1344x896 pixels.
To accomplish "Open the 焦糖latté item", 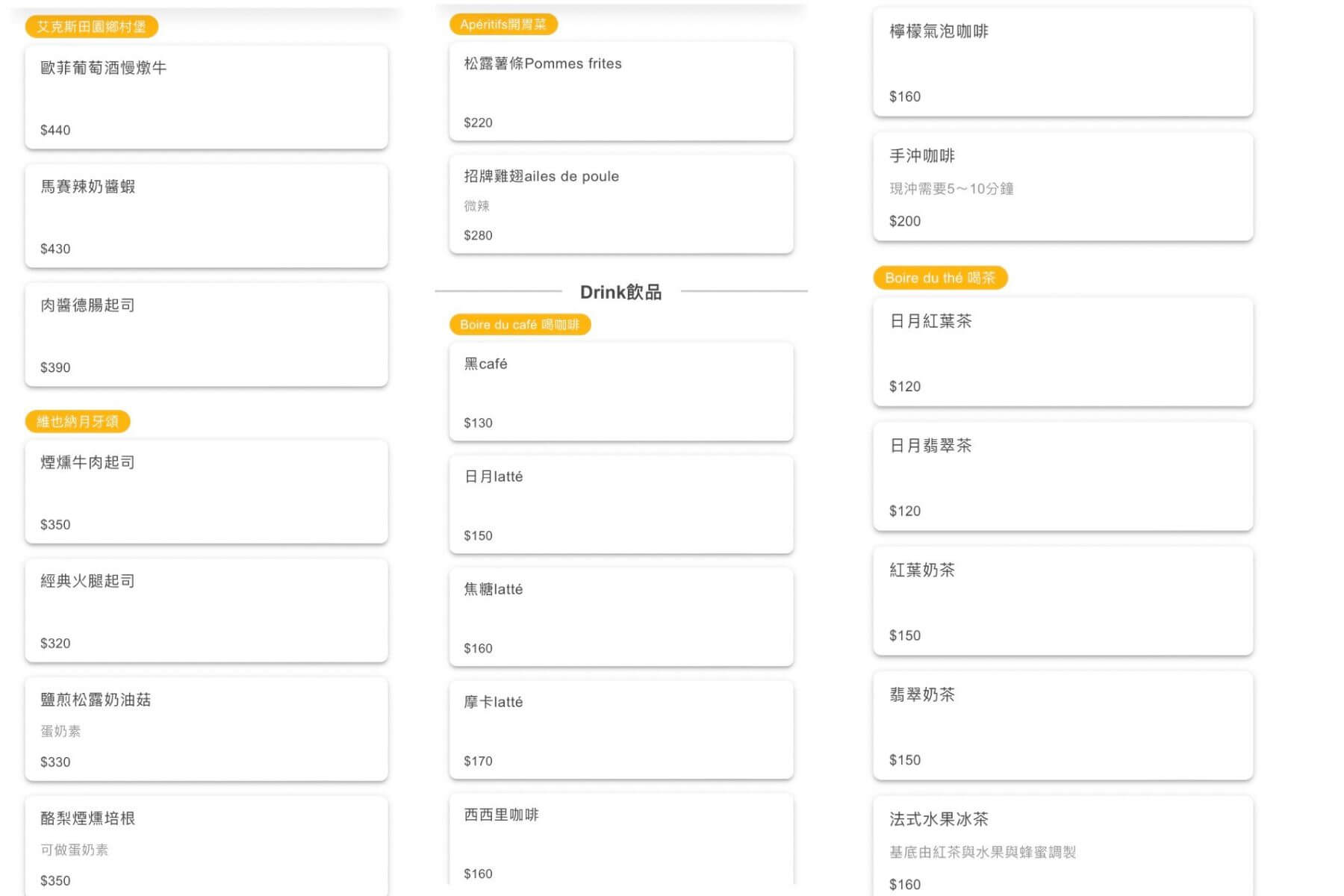I will point(621,617).
